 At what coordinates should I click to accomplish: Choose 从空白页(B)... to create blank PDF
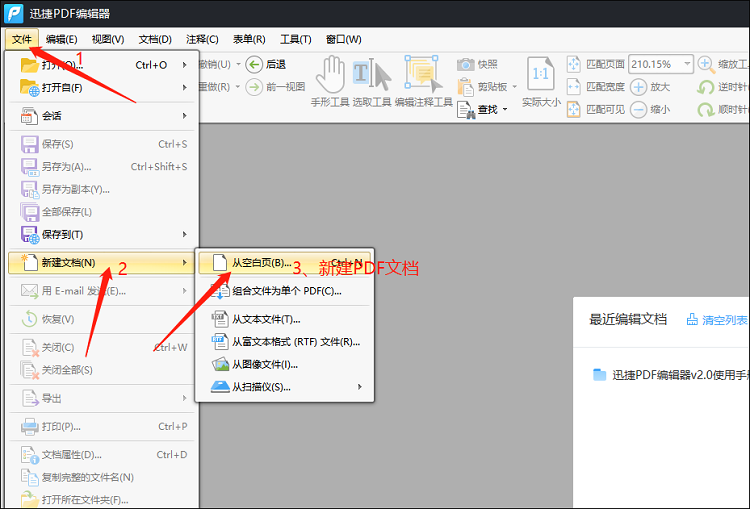tap(285, 263)
